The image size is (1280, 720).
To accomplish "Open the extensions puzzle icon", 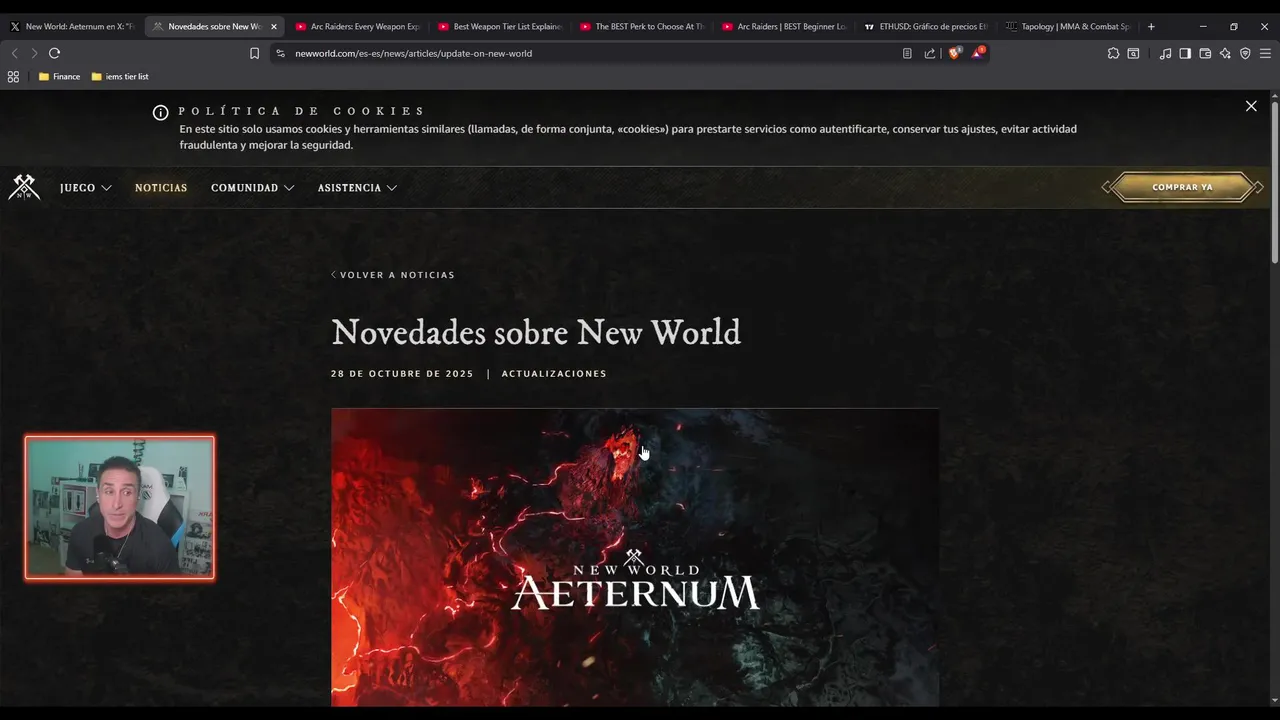I will (x=1113, y=53).
